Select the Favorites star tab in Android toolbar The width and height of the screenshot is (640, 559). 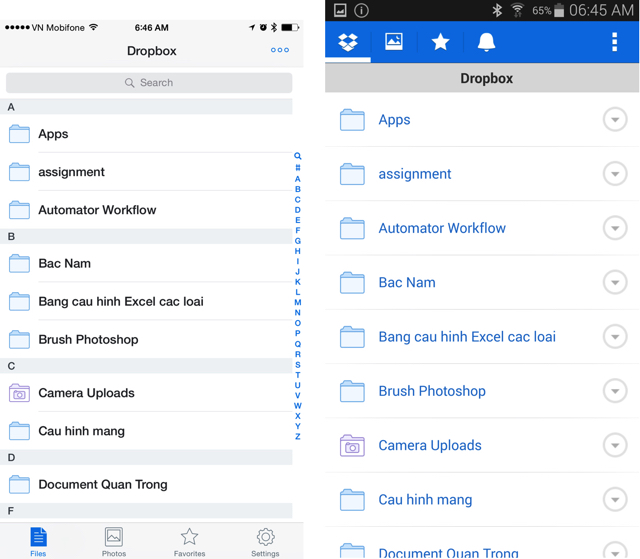[440, 42]
